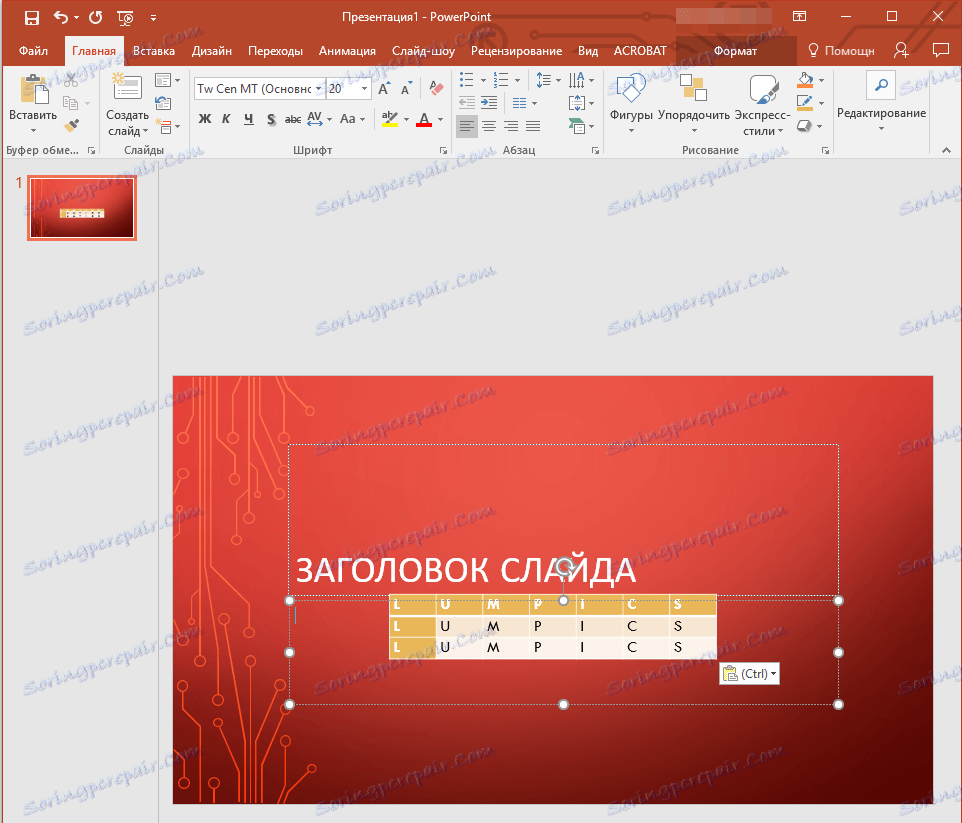Click the Помощн tell me box
The height and width of the screenshot is (823, 962).
point(841,51)
